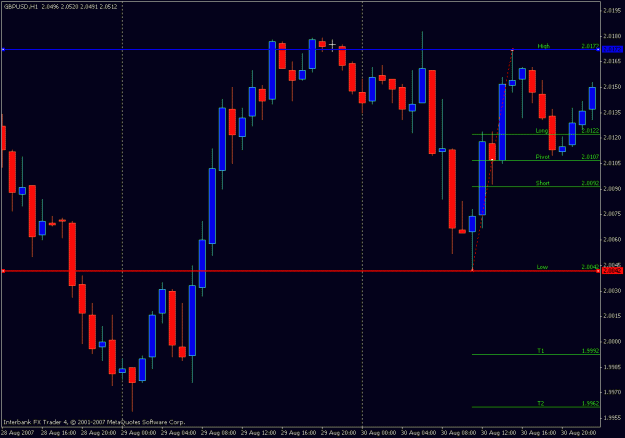Screen dimensions: 625x438
Task: Click the '30 Aug 20:00' time axis label
Action: [578, 432]
